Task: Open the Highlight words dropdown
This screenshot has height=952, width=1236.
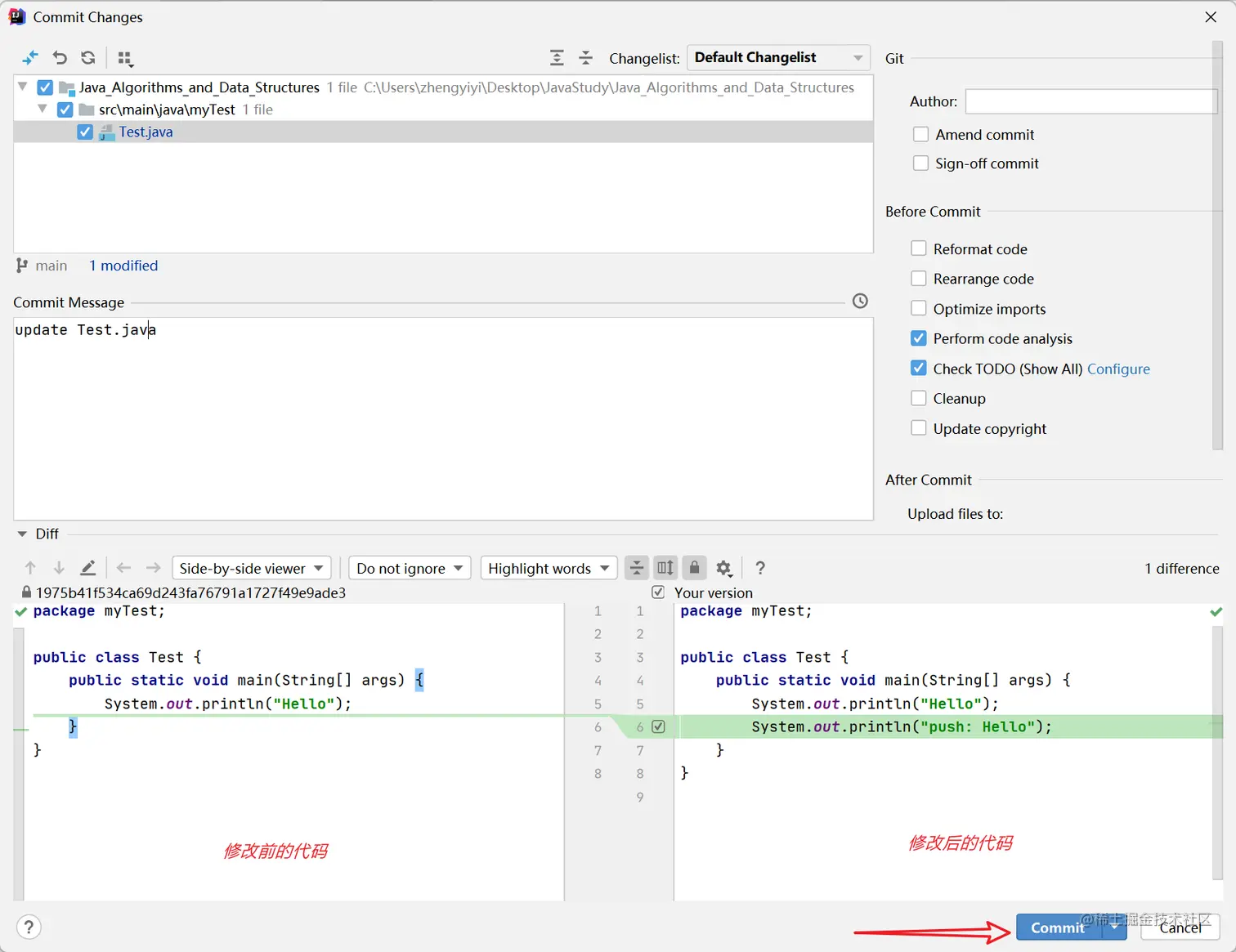Action: [549, 568]
